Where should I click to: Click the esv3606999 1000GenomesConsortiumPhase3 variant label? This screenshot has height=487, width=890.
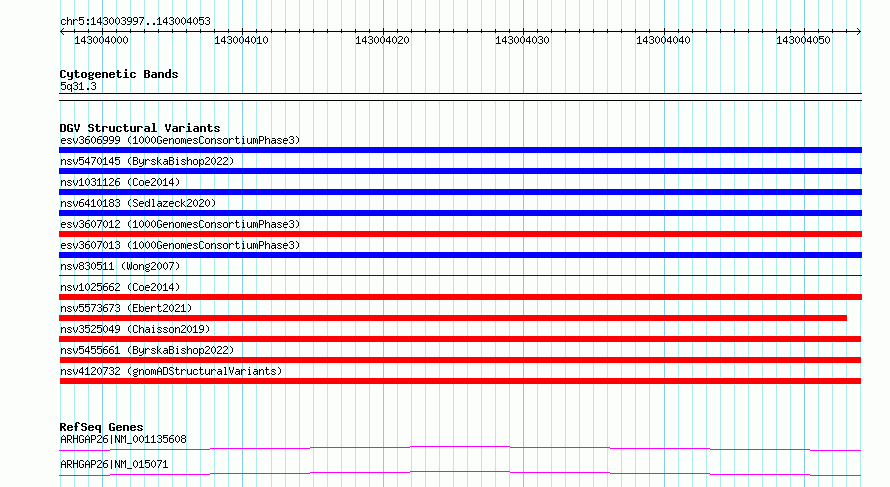[180, 140]
